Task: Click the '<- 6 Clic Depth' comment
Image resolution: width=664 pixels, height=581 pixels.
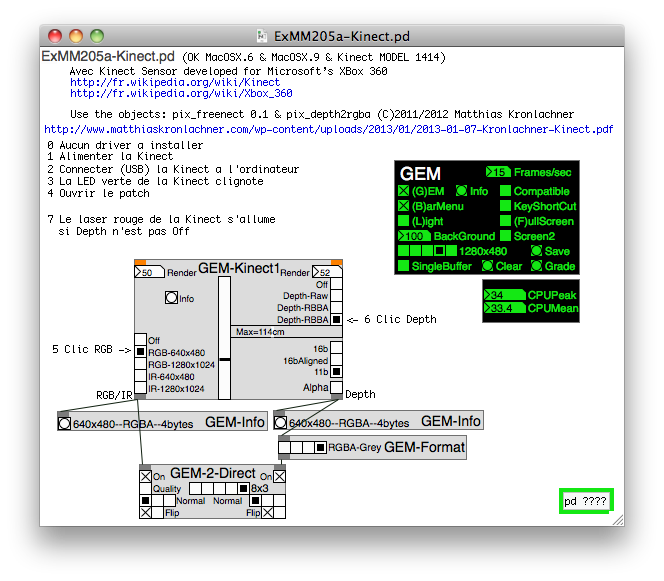Action: coord(392,319)
